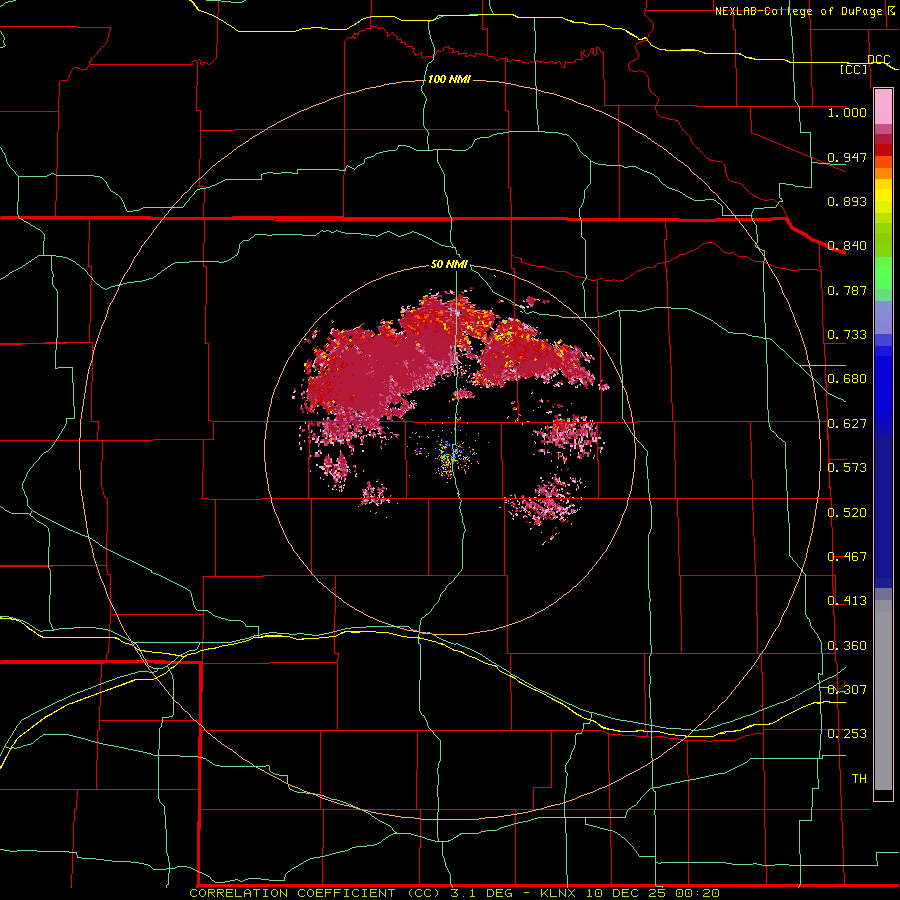Pick the light pink top color bar segment
This screenshot has width=900, height=900.
coord(883,106)
